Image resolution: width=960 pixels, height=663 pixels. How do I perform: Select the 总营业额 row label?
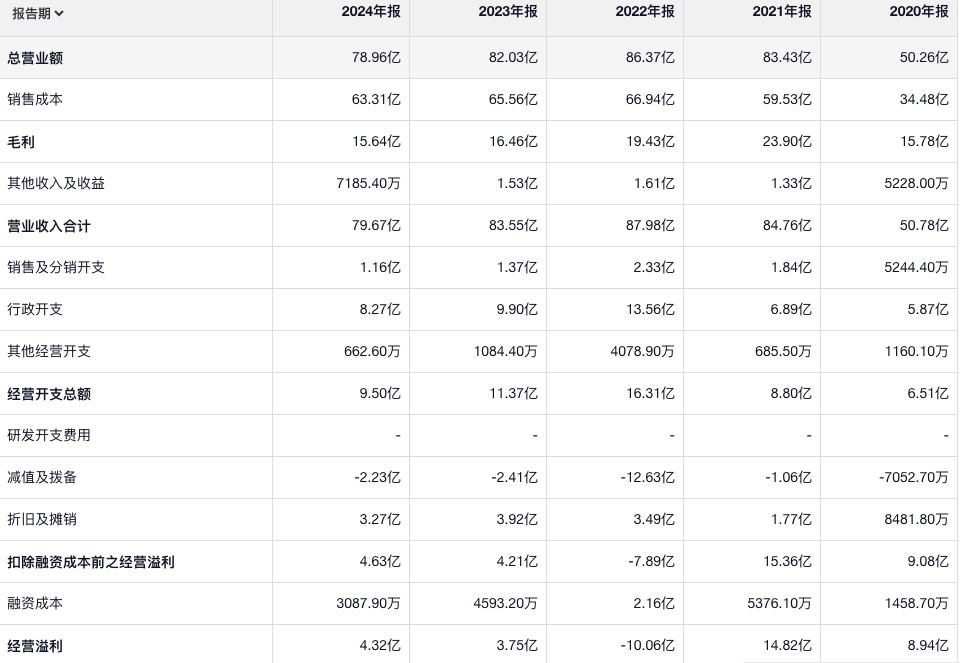(35, 58)
